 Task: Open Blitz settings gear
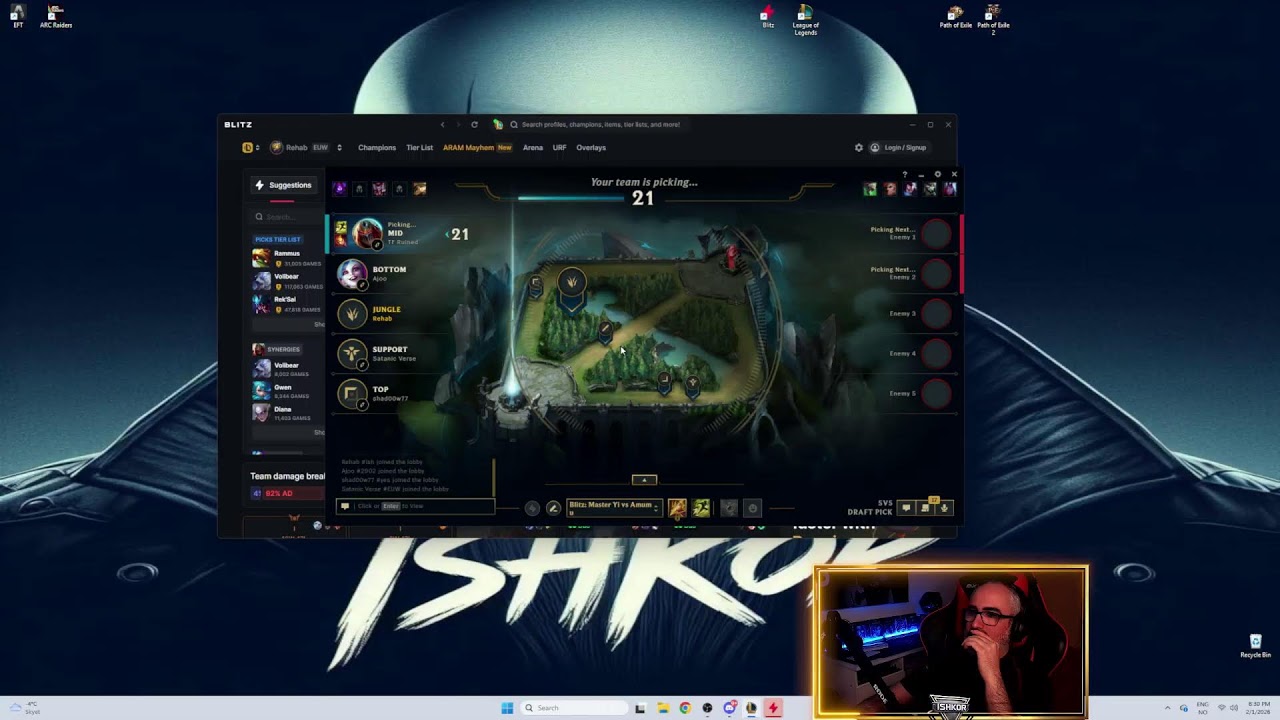tap(858, 148)
